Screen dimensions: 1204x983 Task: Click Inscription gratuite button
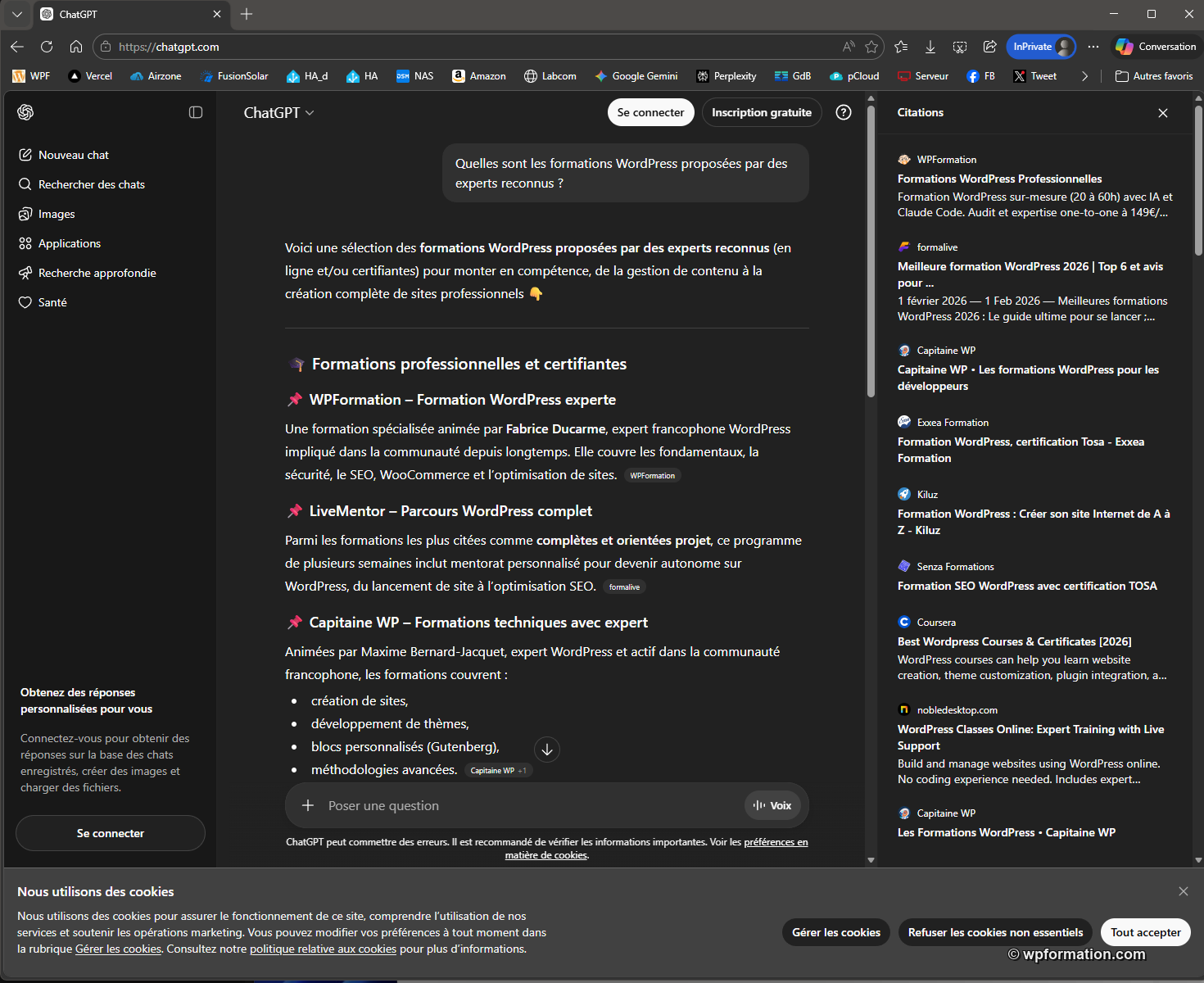[762, 112]
